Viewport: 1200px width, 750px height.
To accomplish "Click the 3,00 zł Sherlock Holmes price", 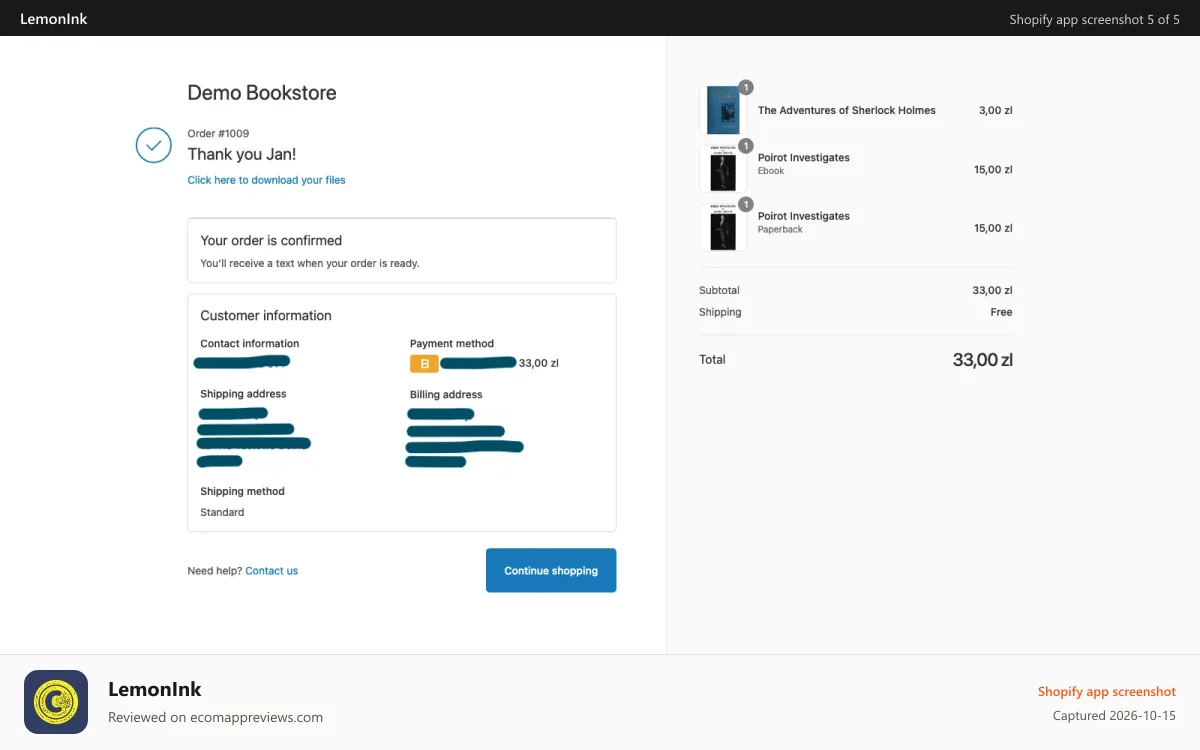I will [996, 110].
